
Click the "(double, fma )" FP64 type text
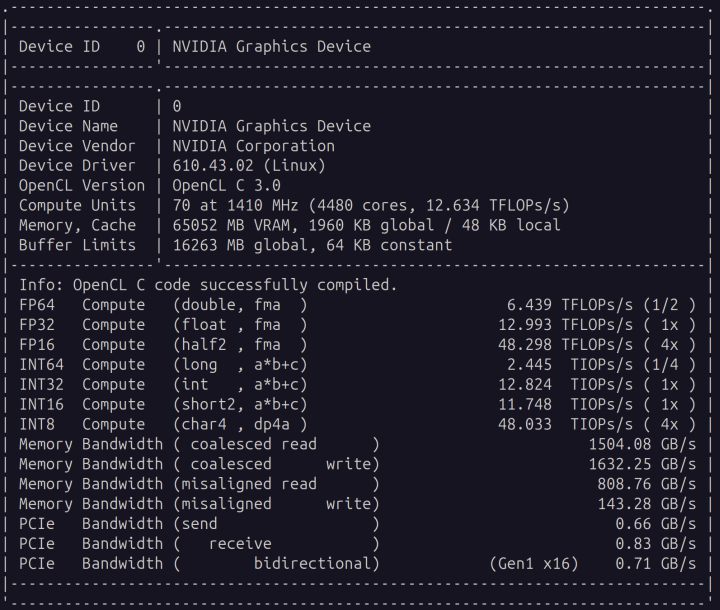(x=240, y=305)
